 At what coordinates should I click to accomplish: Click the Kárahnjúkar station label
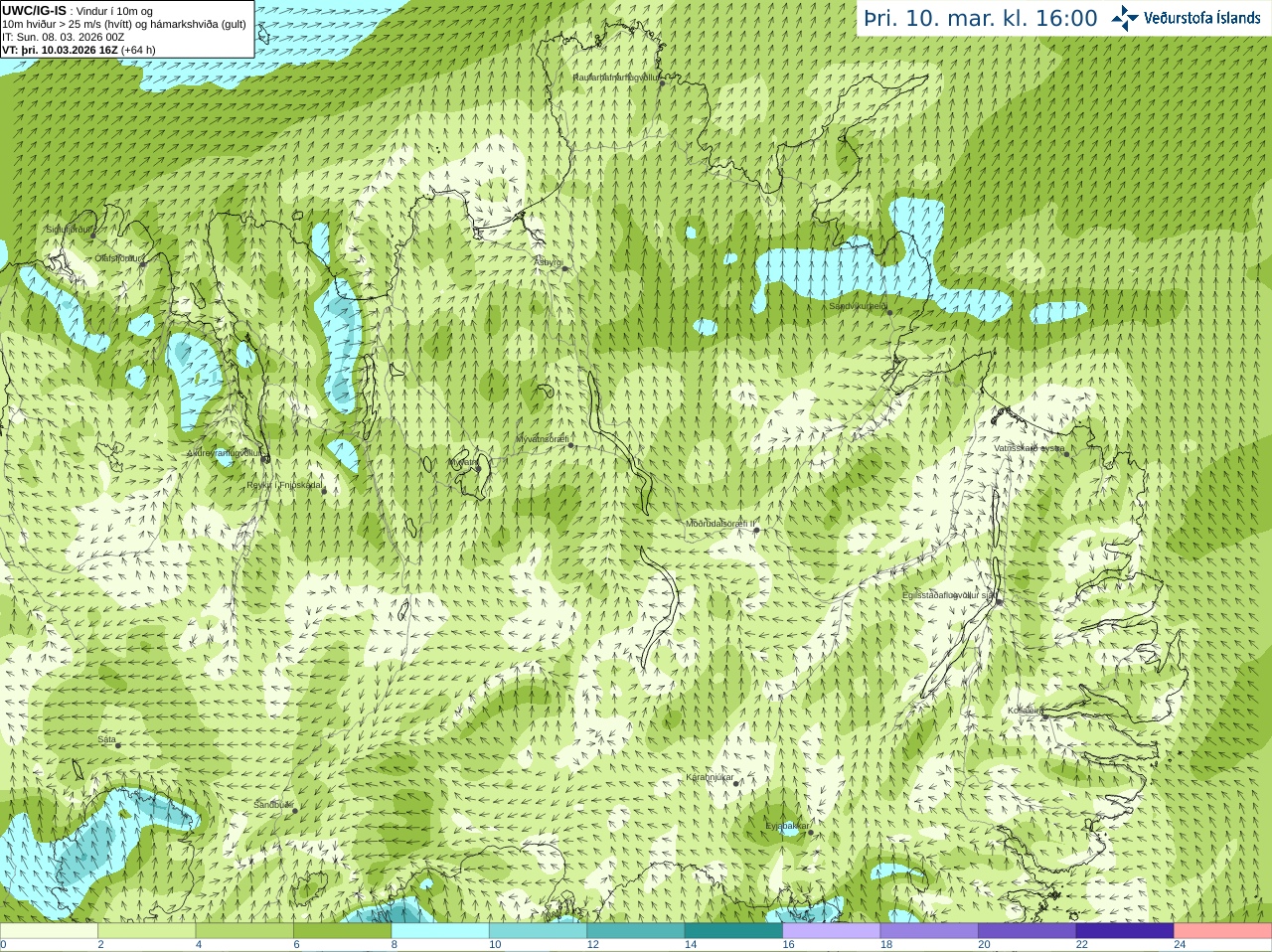pyautogui.click(x=710, y=777)
